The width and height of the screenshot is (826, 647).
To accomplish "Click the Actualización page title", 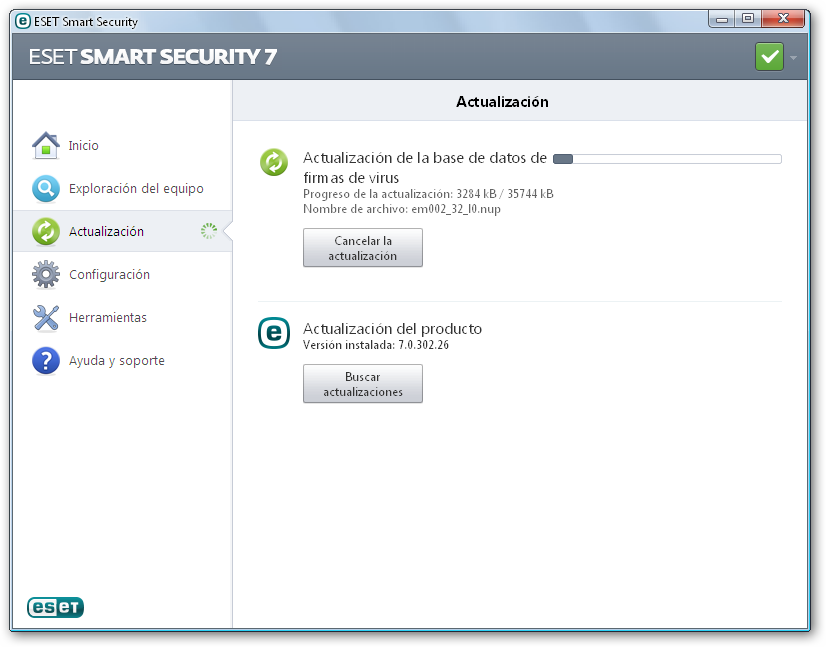I will tap(502, 102).
